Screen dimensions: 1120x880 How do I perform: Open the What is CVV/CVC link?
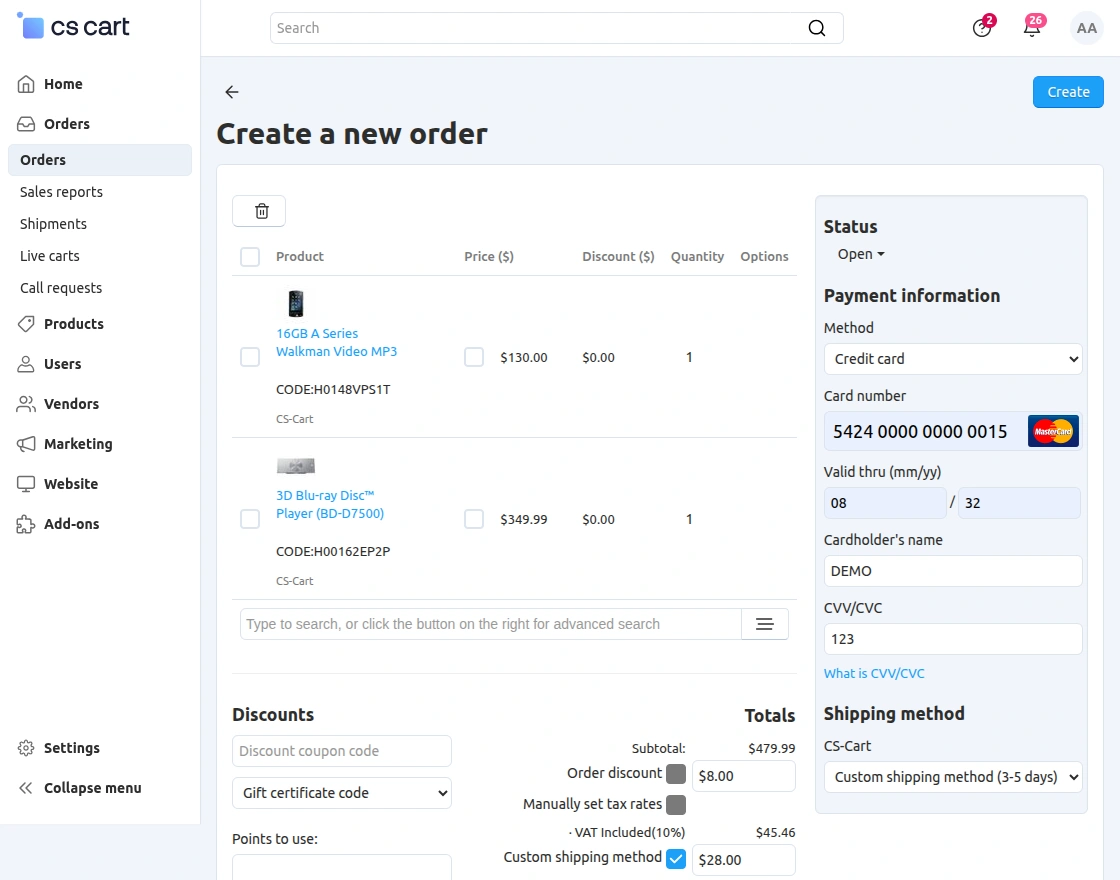(x=874, y=674)
